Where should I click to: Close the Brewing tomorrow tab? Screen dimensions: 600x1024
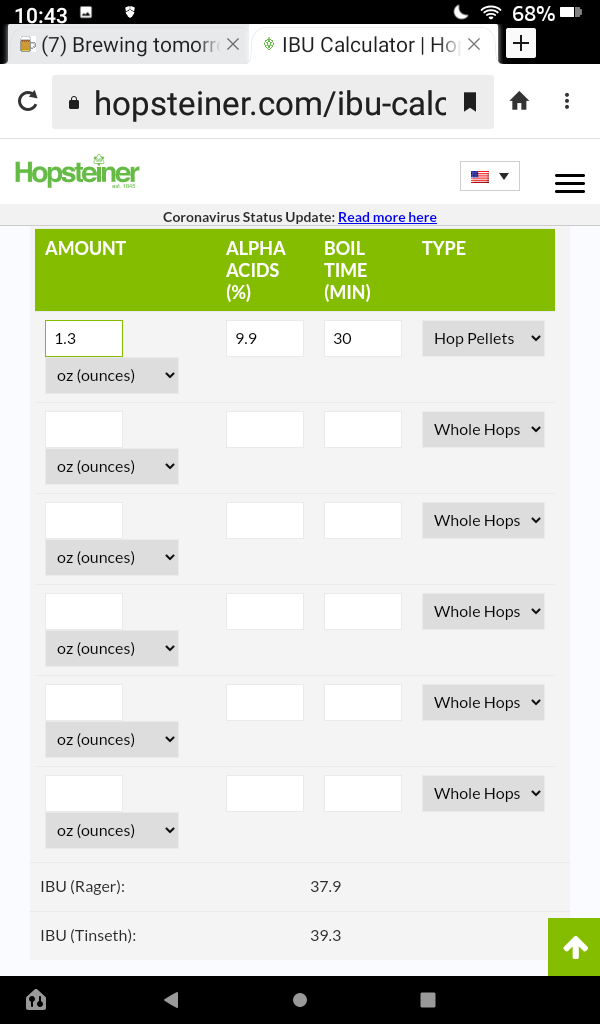click(233, 45)
